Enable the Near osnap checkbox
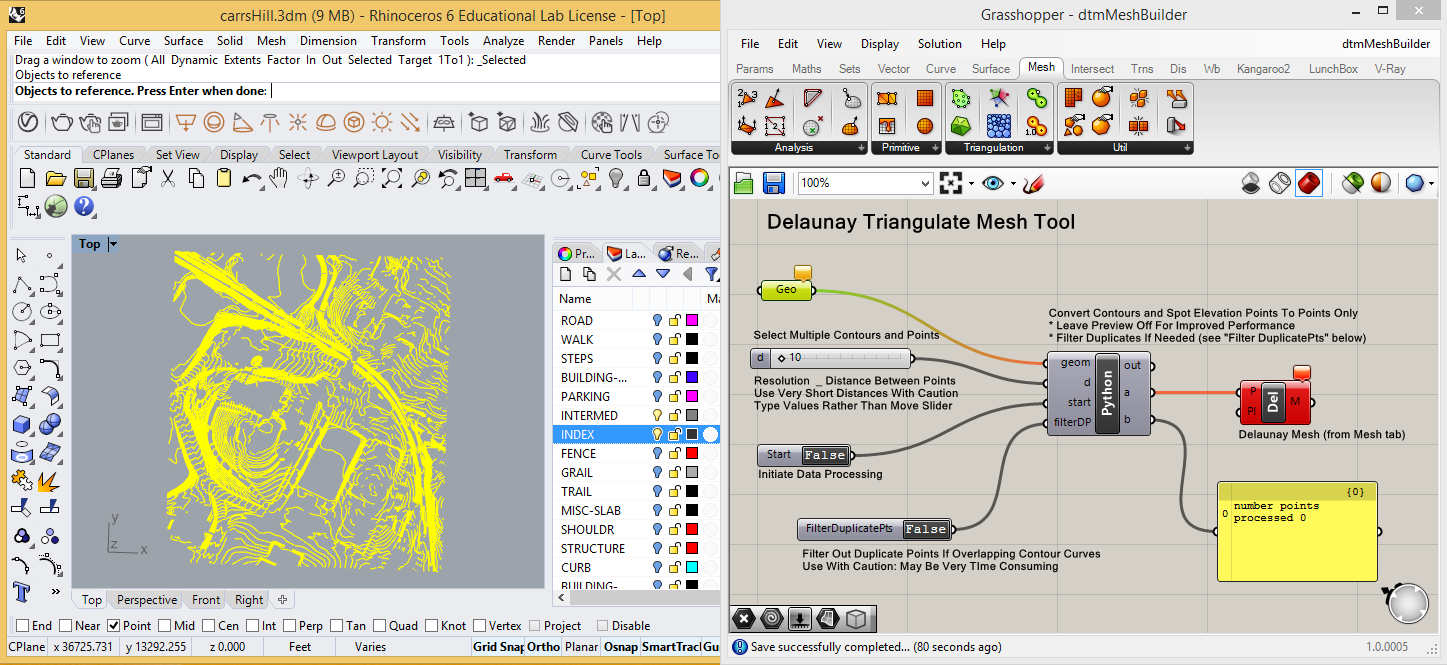The image size is (1447, 665). pyautogui.click(x=65, y=626)
